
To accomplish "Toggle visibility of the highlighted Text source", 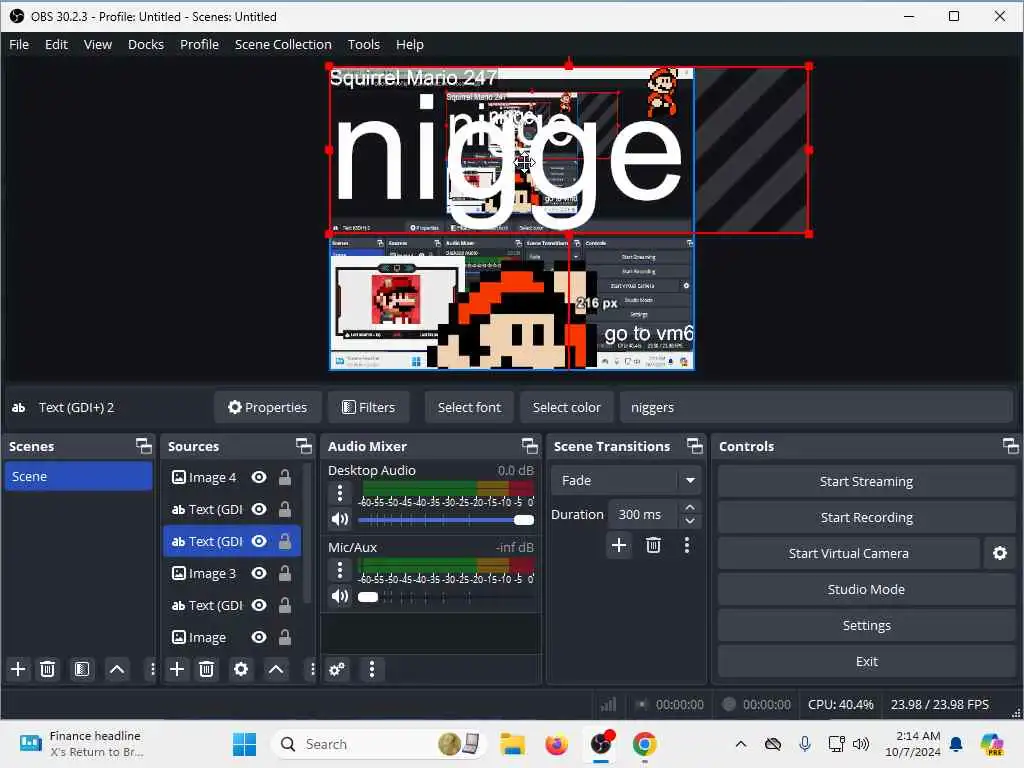I will coord(259,541).
